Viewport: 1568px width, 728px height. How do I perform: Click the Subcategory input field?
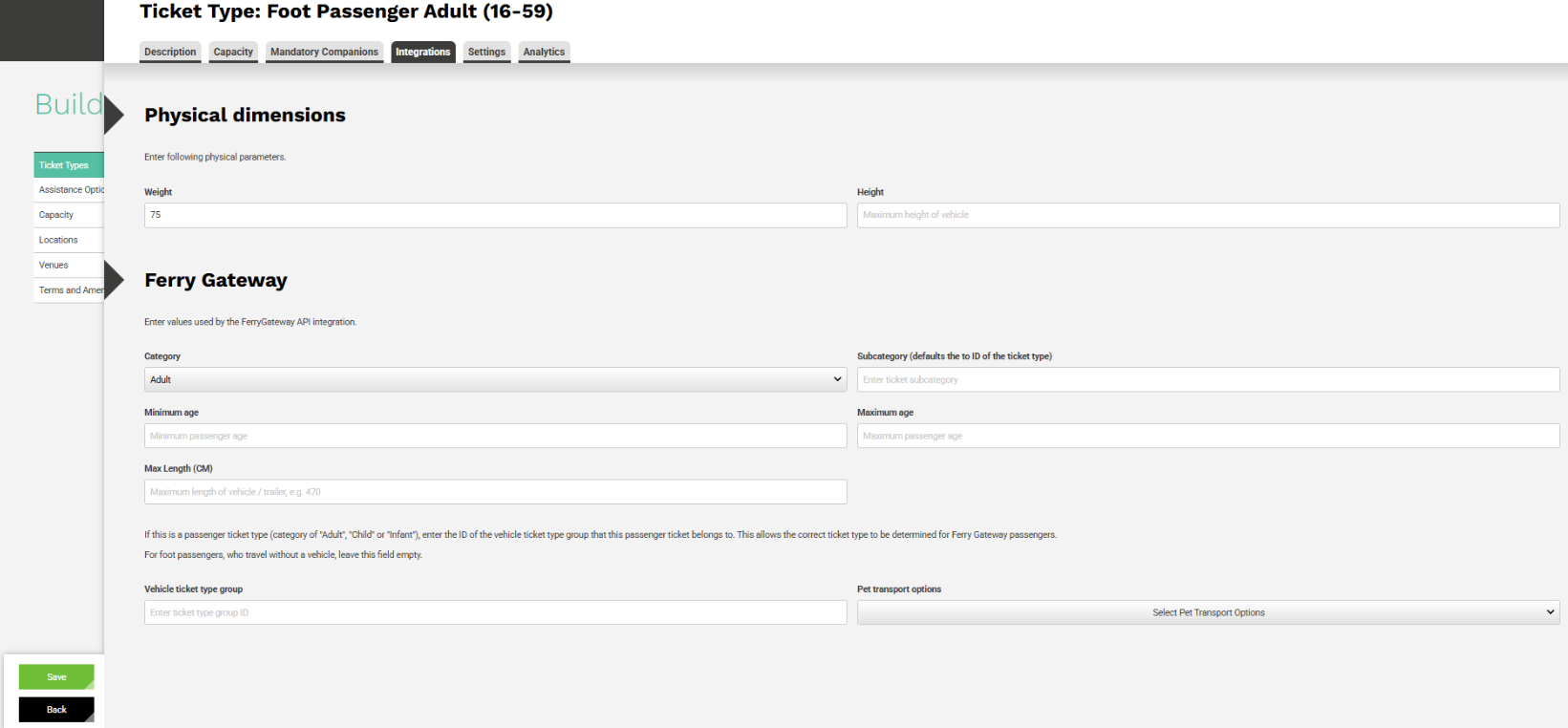[1208, 379]
